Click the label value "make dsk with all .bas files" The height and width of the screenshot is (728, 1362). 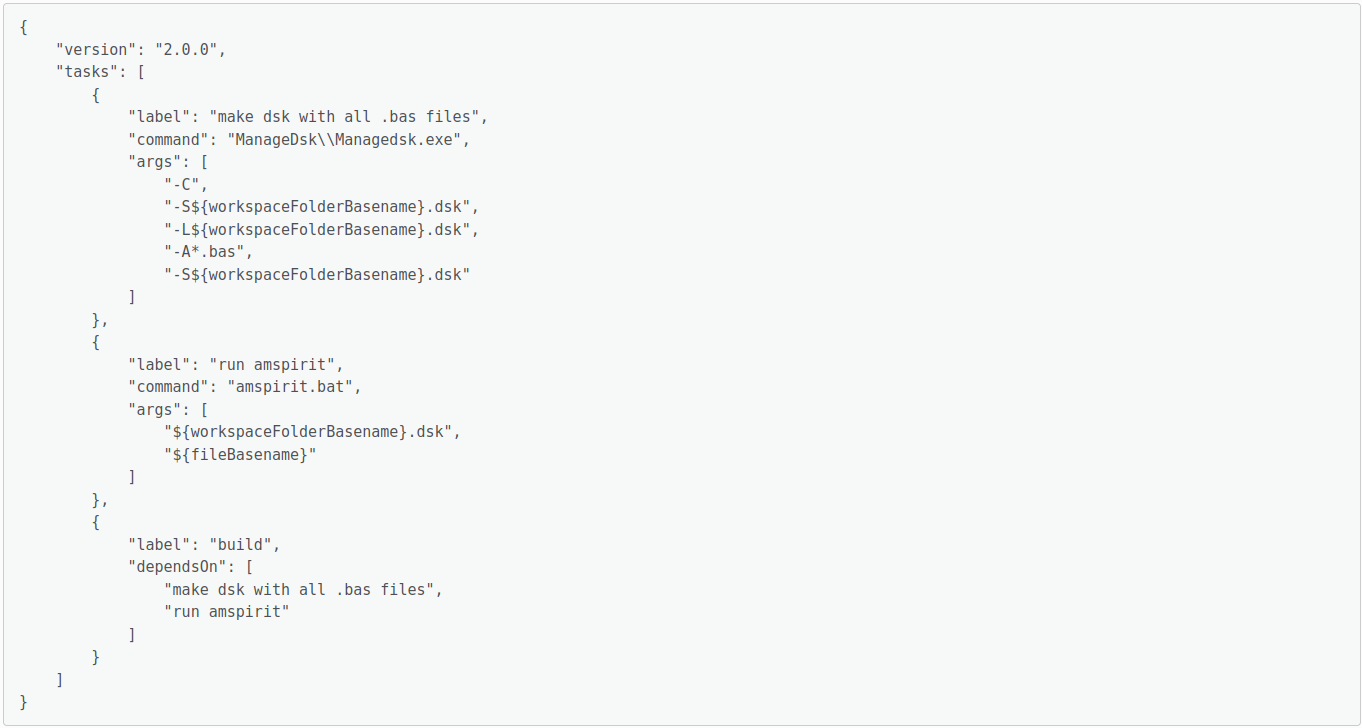pyautogui.click(x=347, y=117)
